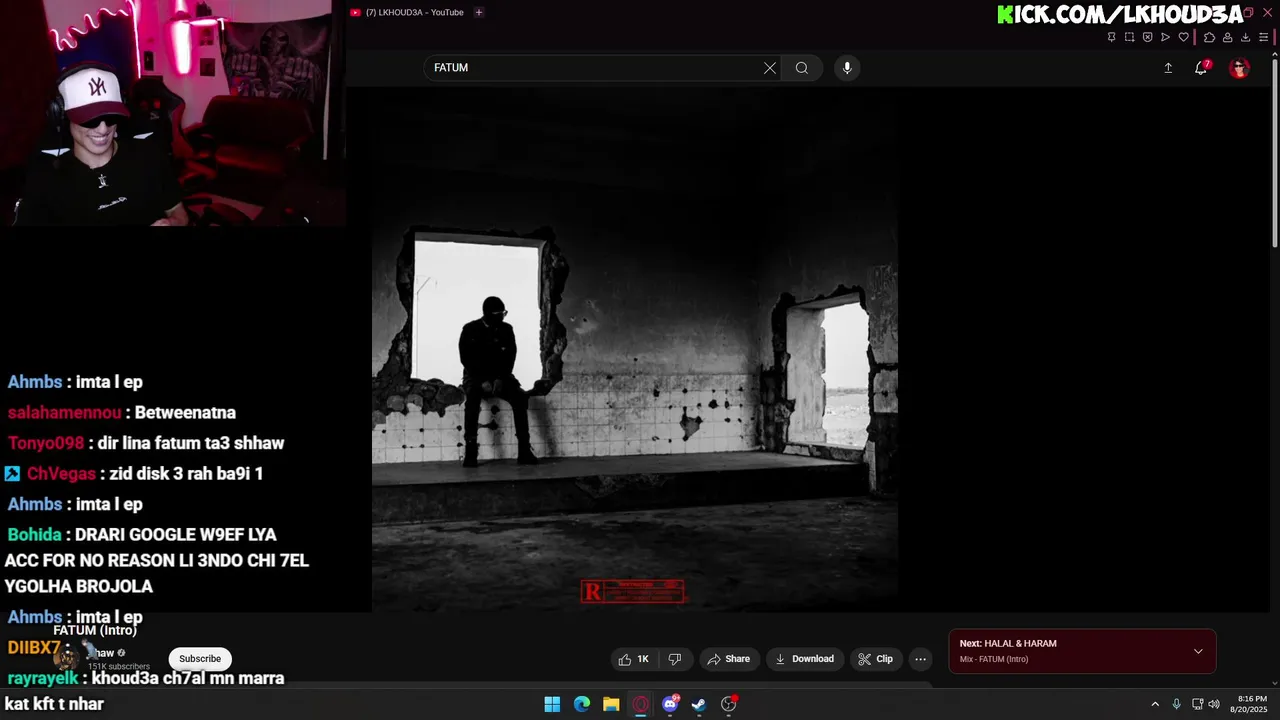Open Windows Start menu
Screen dimensions: 1280x720
(x=552, y=704)
